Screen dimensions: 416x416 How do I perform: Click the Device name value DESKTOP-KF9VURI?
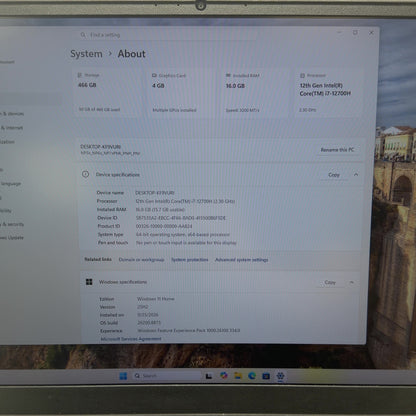(x=155, y=193)
